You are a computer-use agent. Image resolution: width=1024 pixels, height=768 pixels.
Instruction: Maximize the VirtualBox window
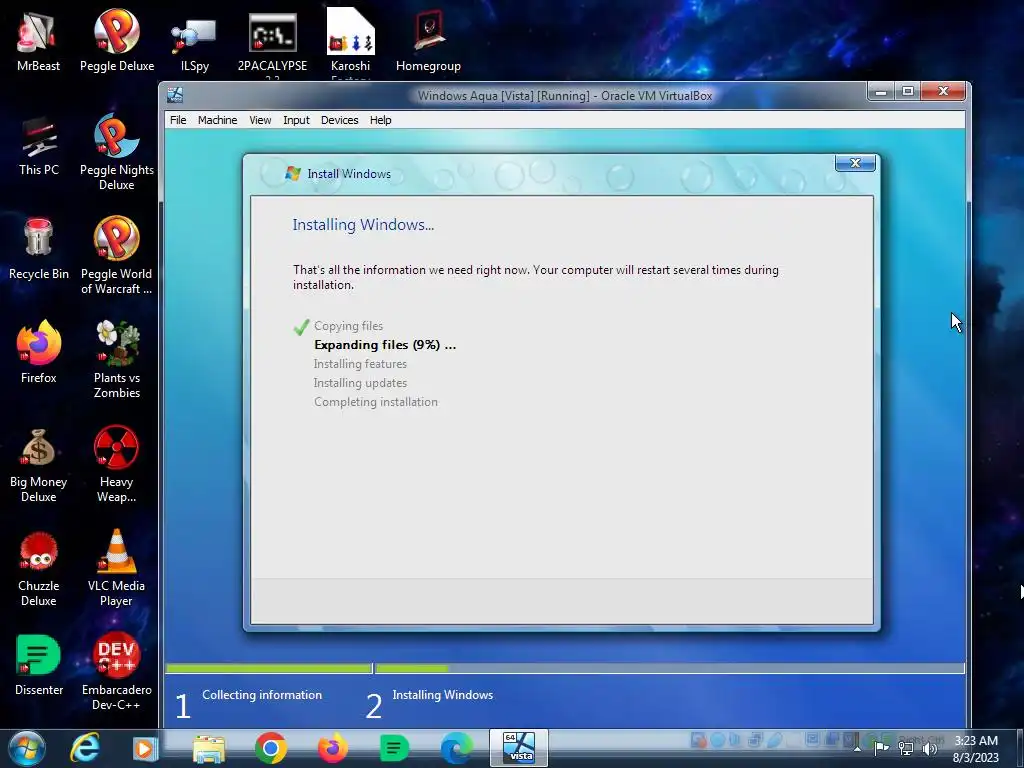pyautogui.click(x=908, y=91)
